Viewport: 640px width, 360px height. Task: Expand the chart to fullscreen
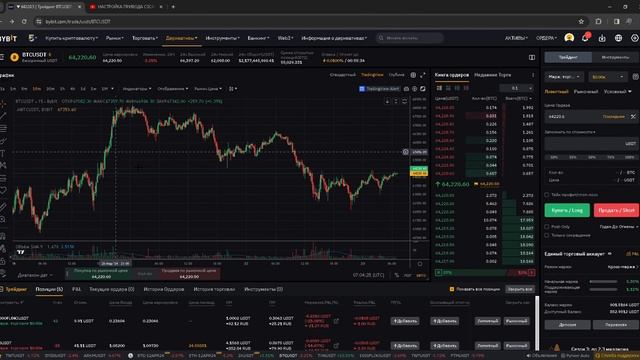click(x=423, y=75)
